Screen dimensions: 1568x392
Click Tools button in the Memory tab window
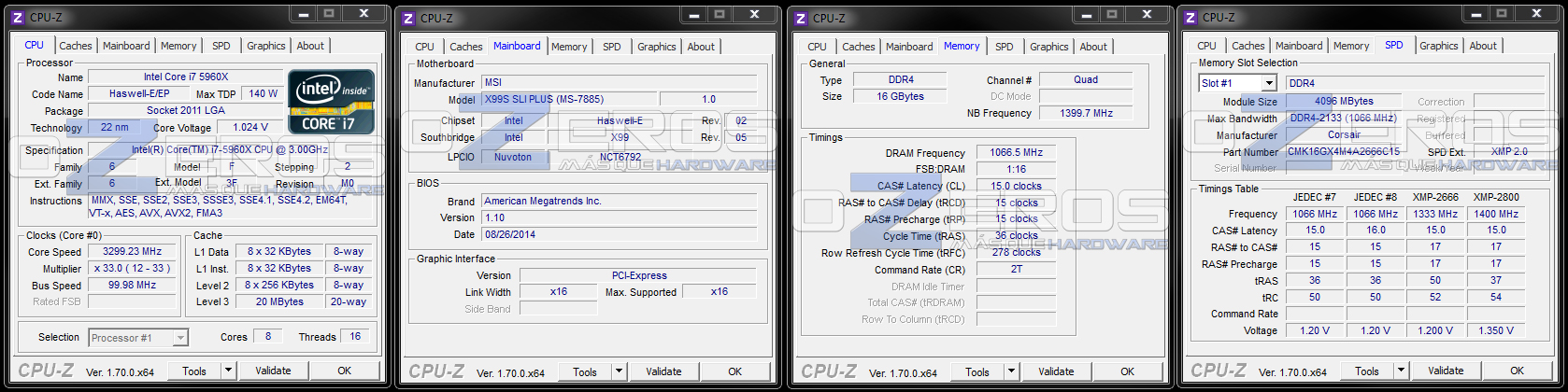[x=977, y=371]
